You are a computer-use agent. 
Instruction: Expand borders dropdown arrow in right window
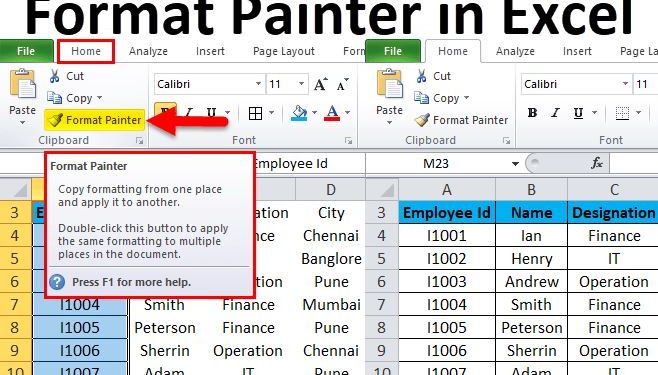638,112
